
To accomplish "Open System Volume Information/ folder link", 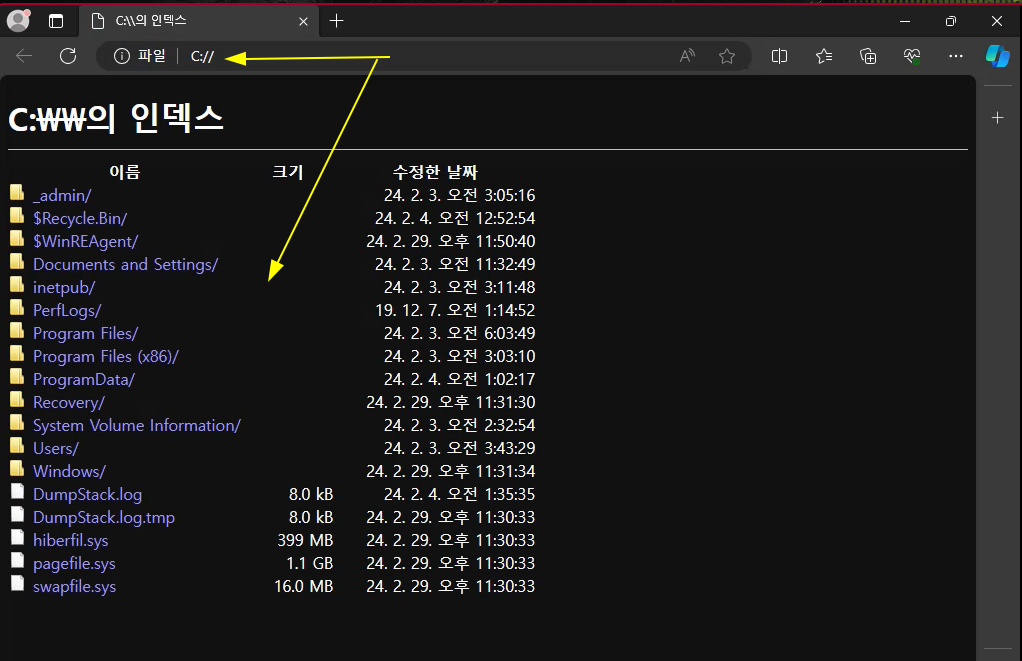I will 137,426.
